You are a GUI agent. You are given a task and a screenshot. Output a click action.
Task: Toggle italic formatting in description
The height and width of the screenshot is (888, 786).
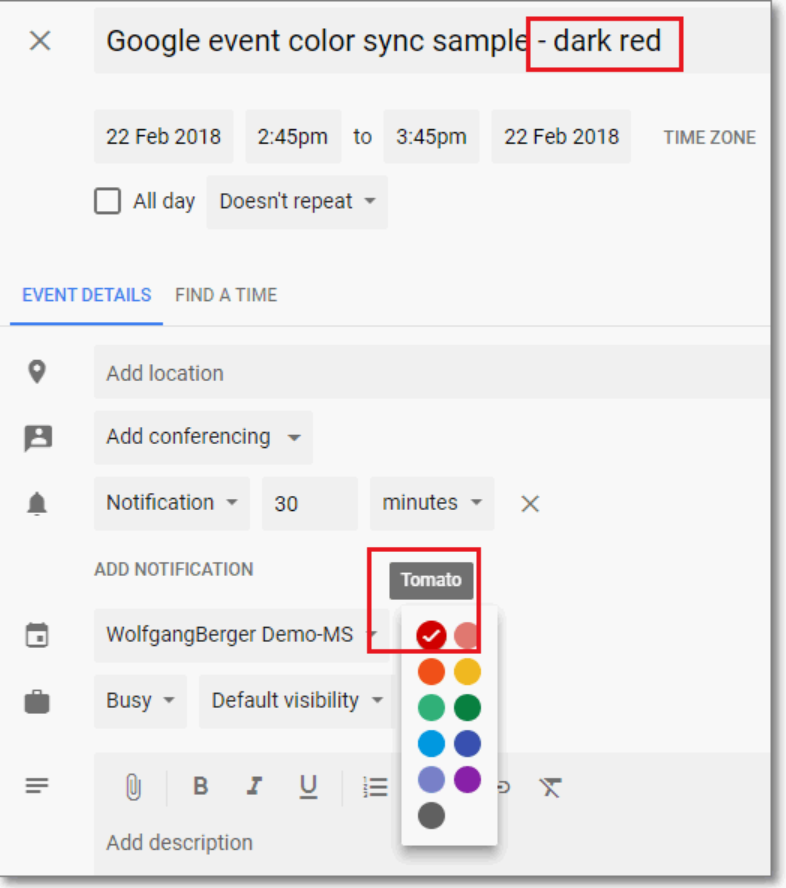[x=254, y=786]
